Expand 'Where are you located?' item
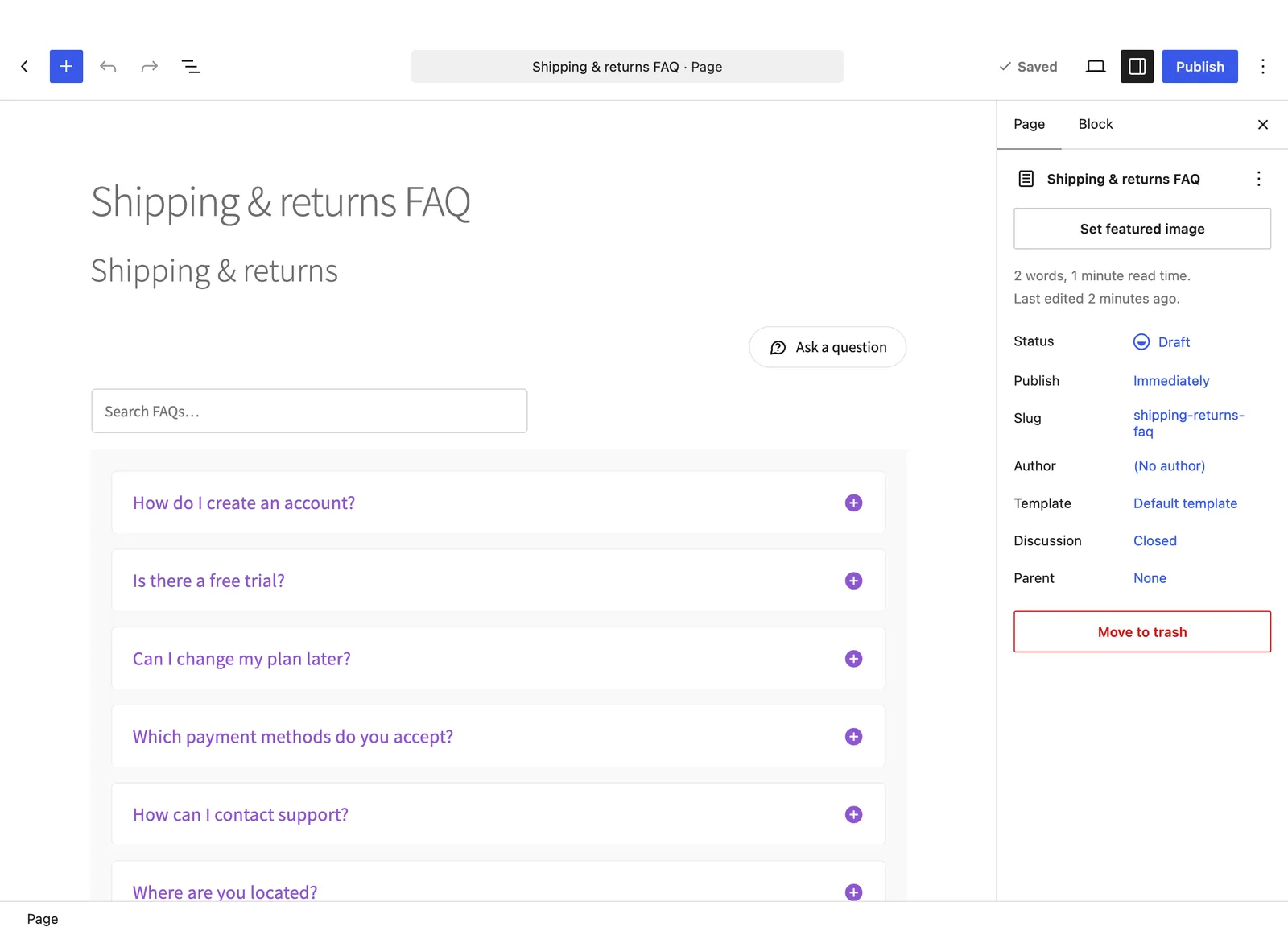 click(498, 881)
